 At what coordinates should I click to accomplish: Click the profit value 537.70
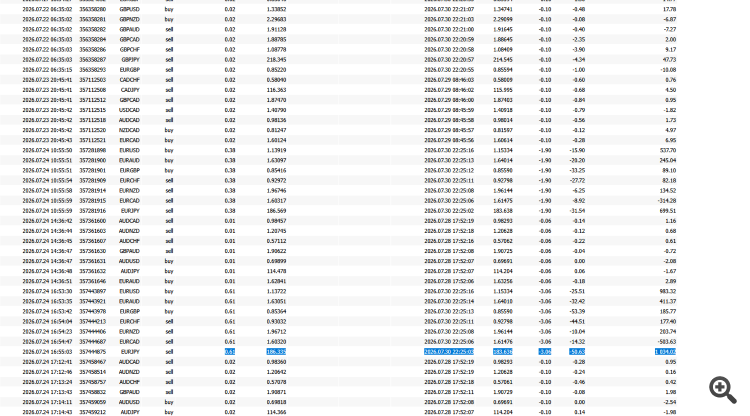668,150
